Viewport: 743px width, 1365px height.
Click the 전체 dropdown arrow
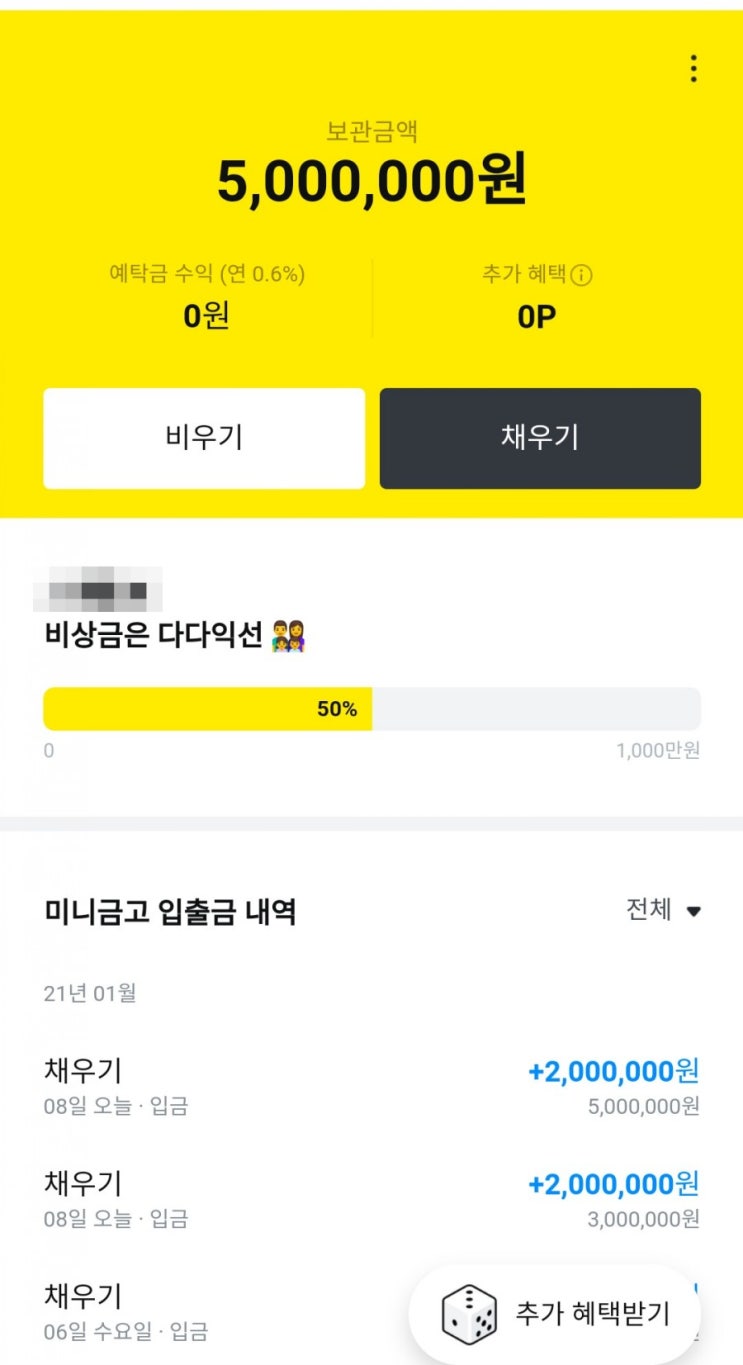pyautogui.click(x=694, y=911)
